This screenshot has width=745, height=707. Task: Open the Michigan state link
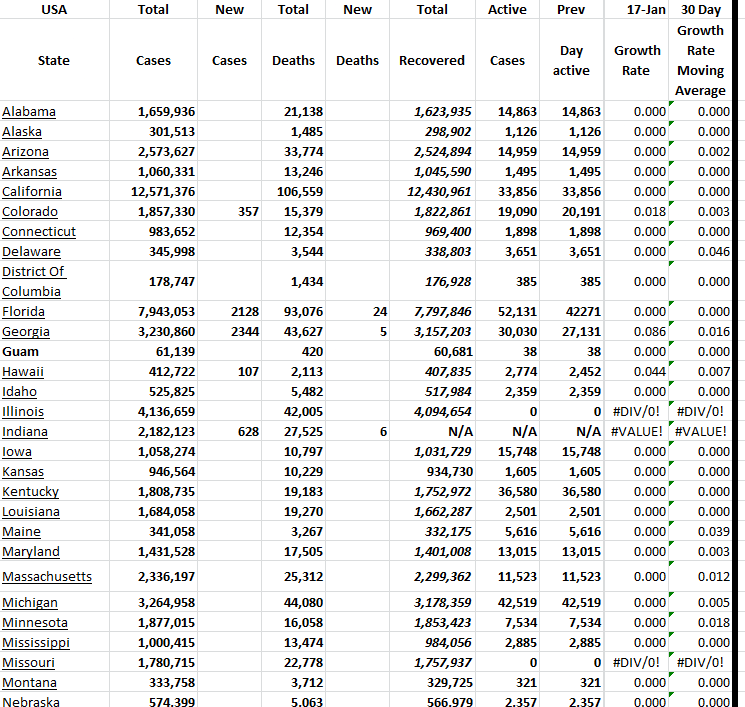pyautogui.click(x=30, y=602)
